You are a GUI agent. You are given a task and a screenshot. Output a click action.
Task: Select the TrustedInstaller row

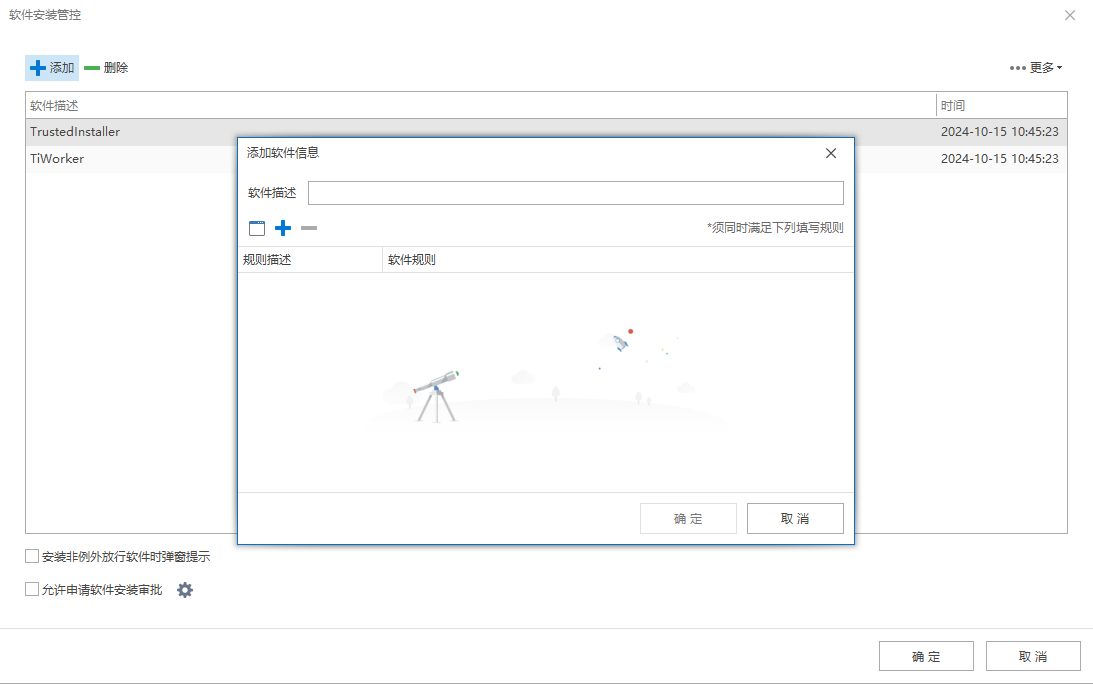tap(546, 132)
